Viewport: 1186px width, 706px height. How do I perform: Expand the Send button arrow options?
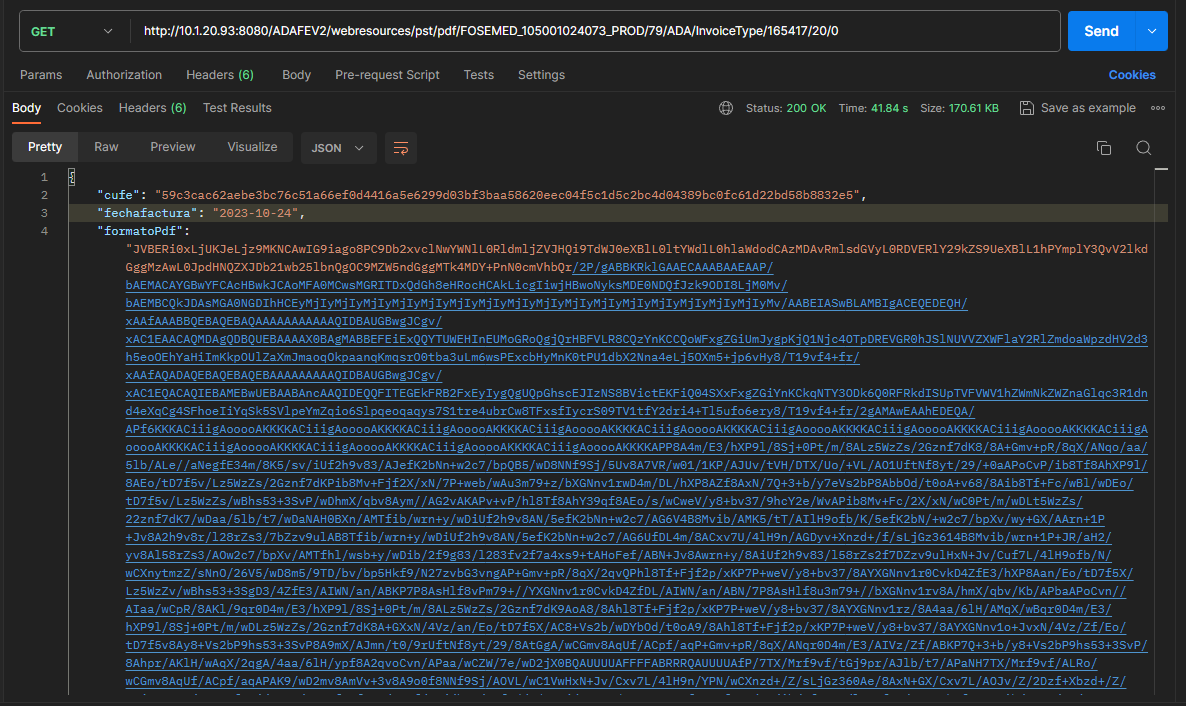[1151, 31]
